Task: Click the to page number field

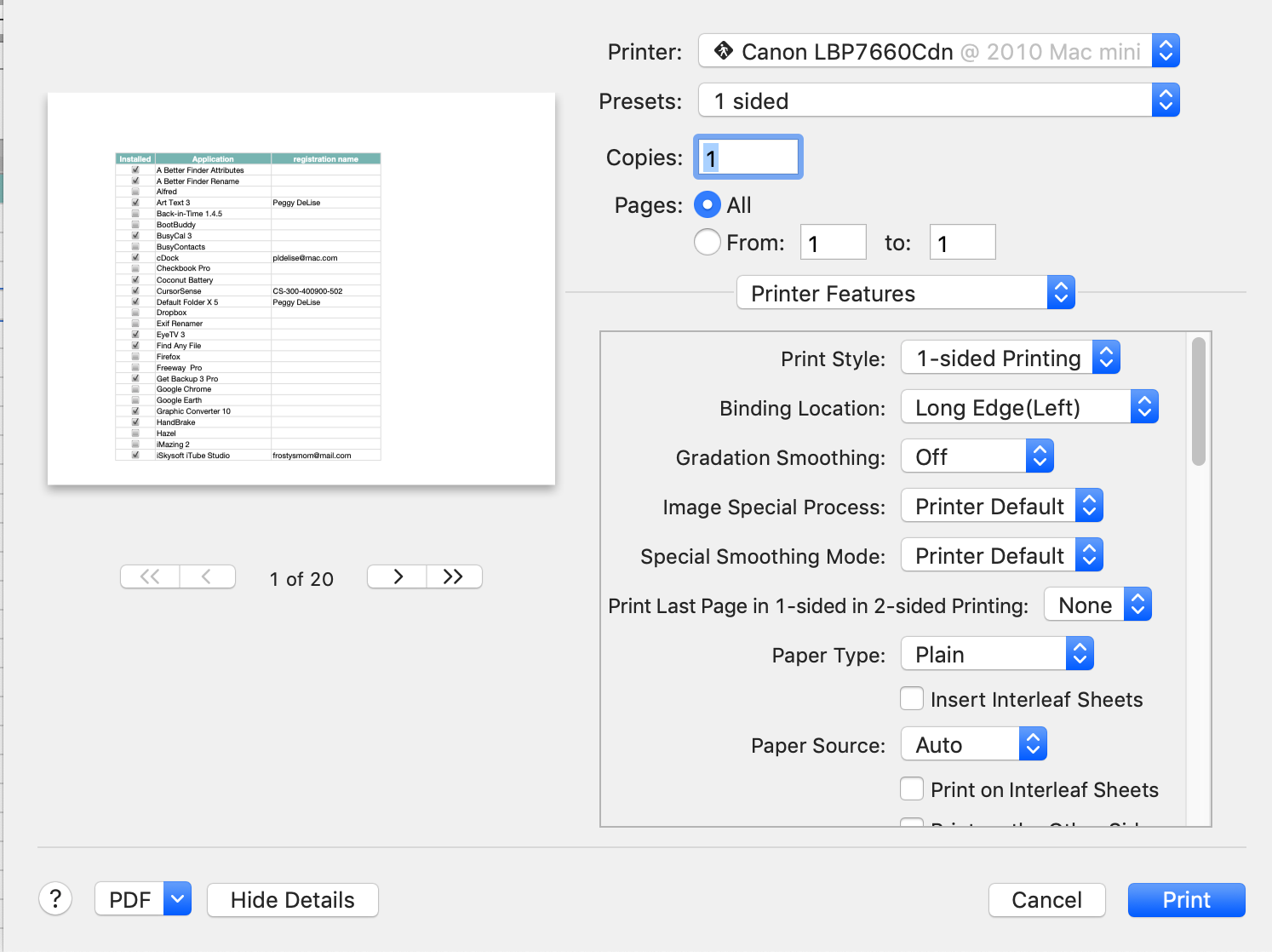Action: (x=963, y=243)
